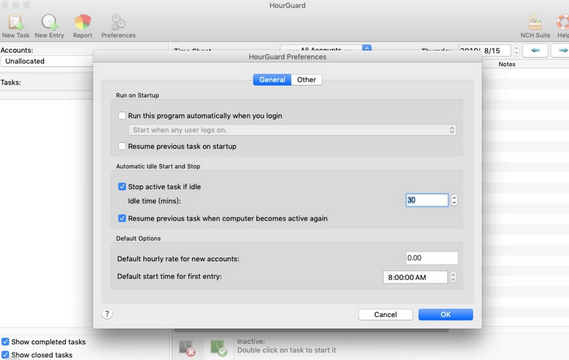
Task: Select the Unallocated account
Action: (46, 61)
